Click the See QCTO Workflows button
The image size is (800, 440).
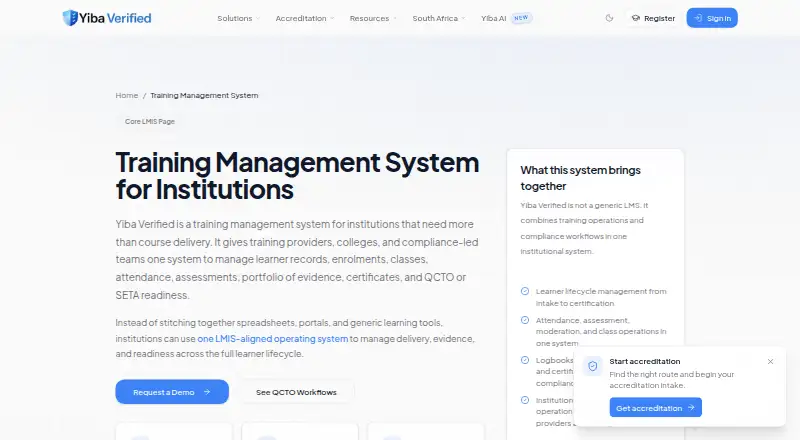pyautogui.click(x=296, y=392)
